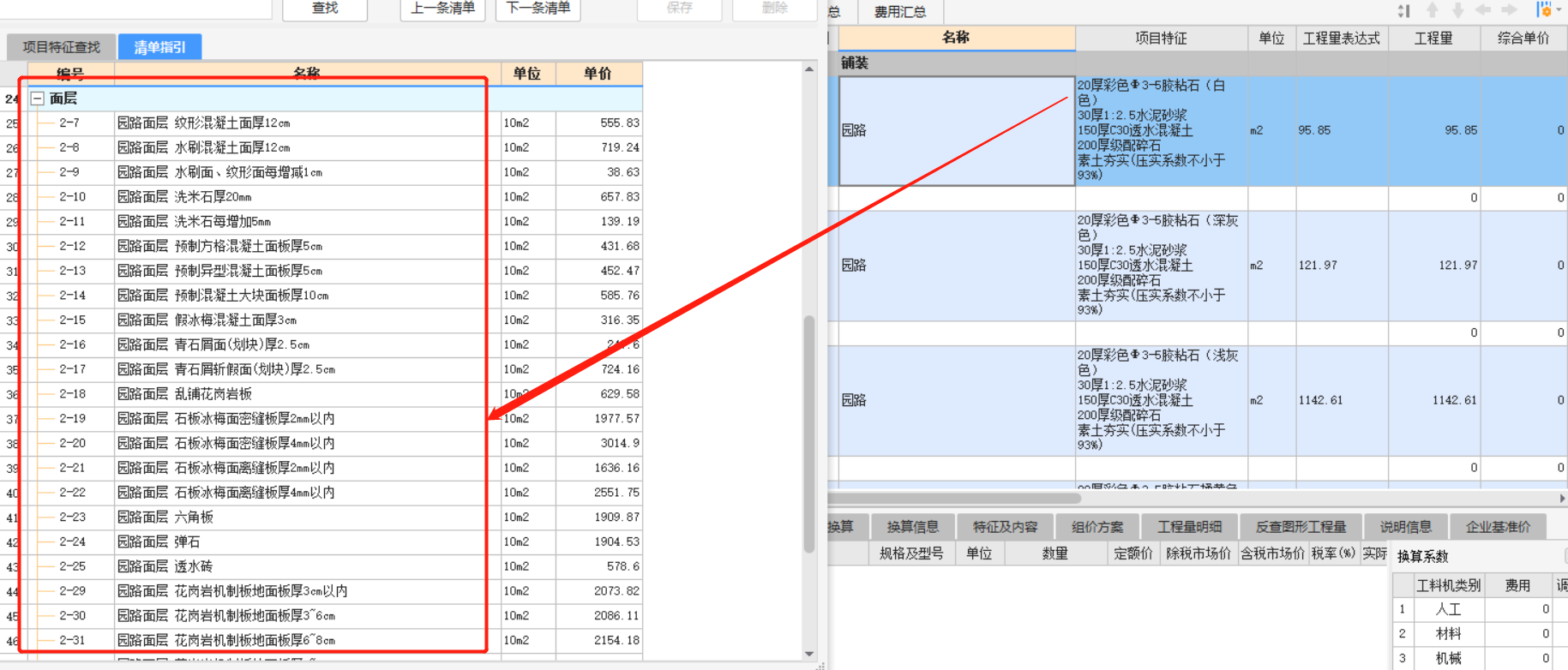Collapse the 面层 tree node
Viewport: 1568px width, 670px height.
click(x=38, y=99)
